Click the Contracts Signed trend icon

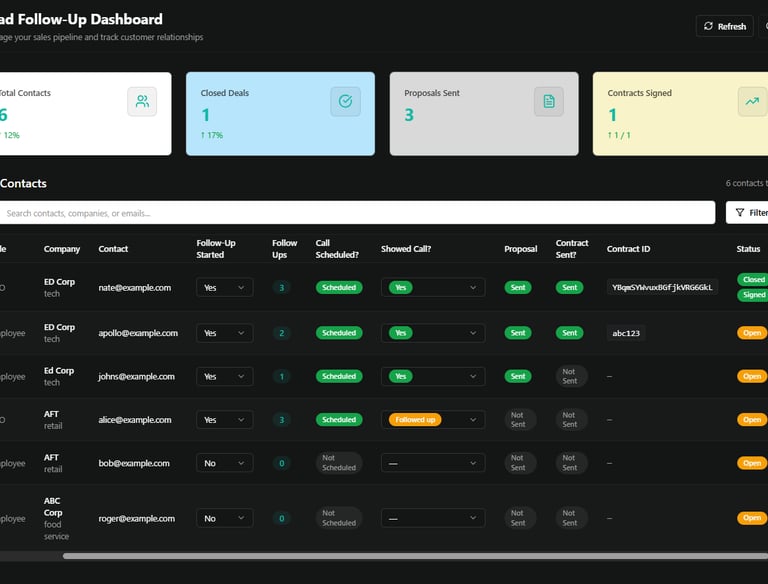point(752,101)
